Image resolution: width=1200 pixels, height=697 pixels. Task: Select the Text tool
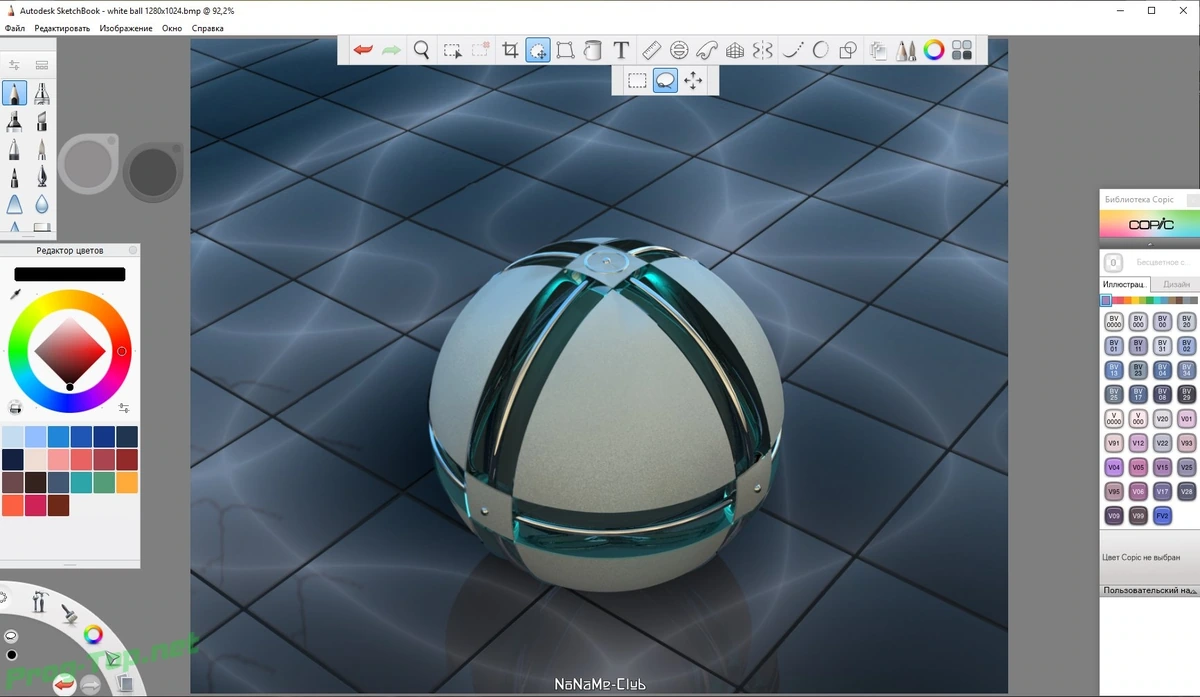click(621, 50)
